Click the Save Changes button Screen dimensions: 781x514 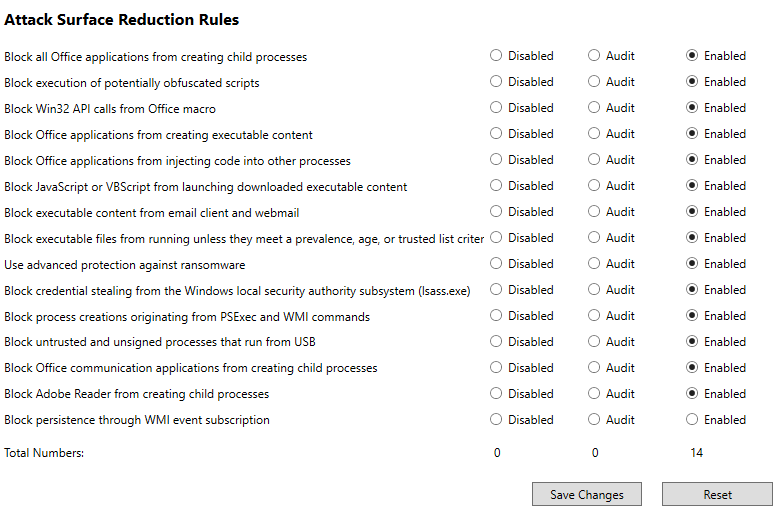pyautogui.click(x=587, y=494)
